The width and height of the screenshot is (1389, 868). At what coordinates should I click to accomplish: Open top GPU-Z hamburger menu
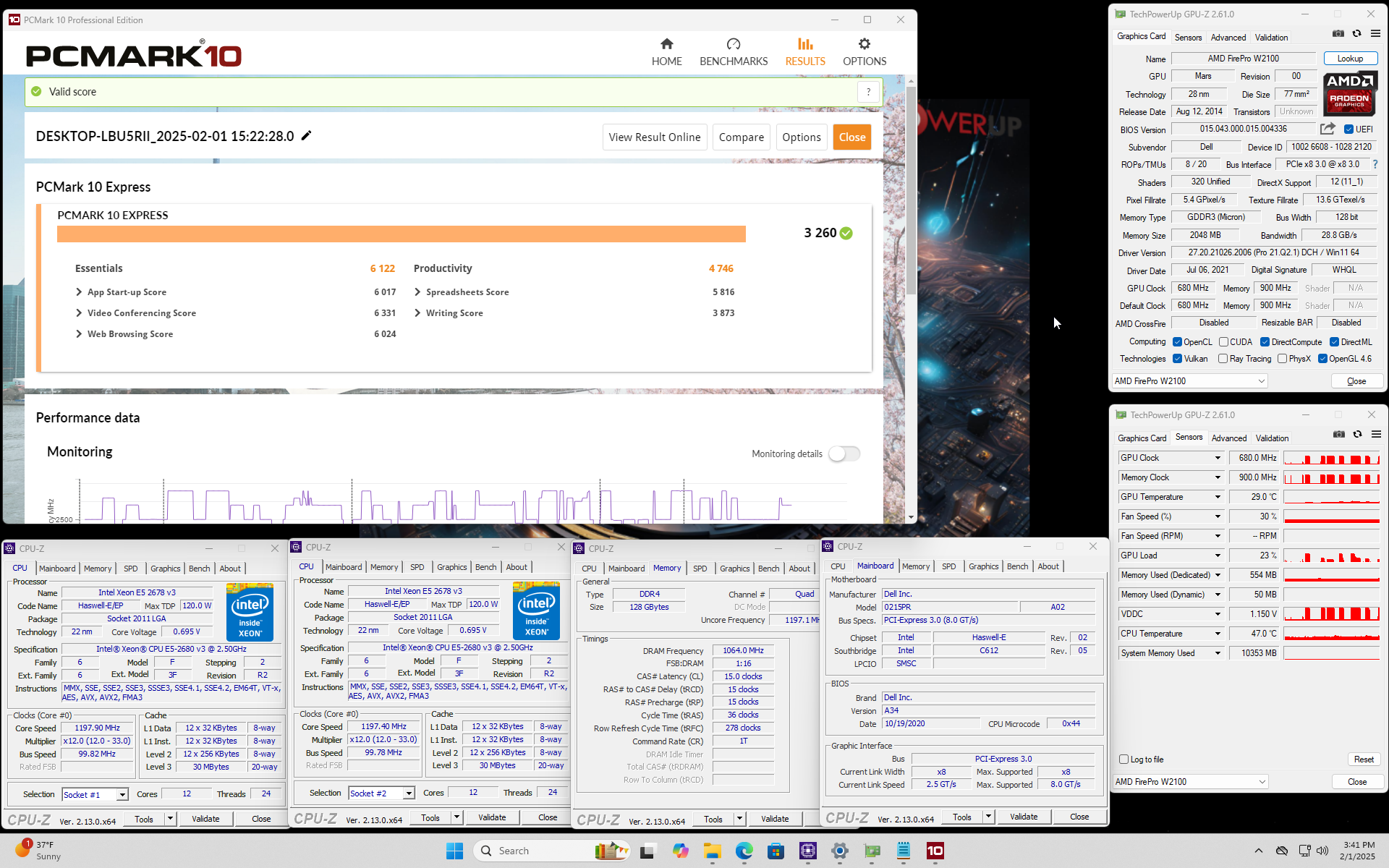(x=1375, y=34)
